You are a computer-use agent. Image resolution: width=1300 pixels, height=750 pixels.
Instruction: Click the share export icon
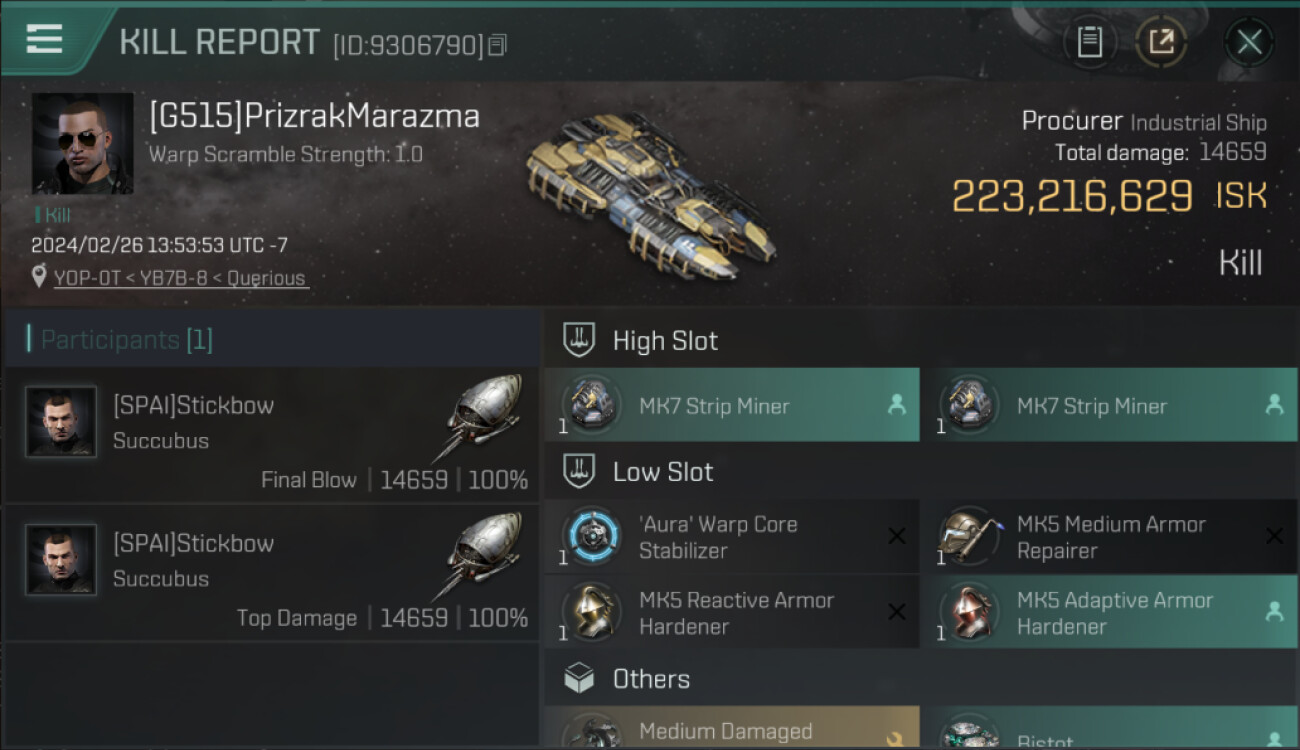(1161, 42)
